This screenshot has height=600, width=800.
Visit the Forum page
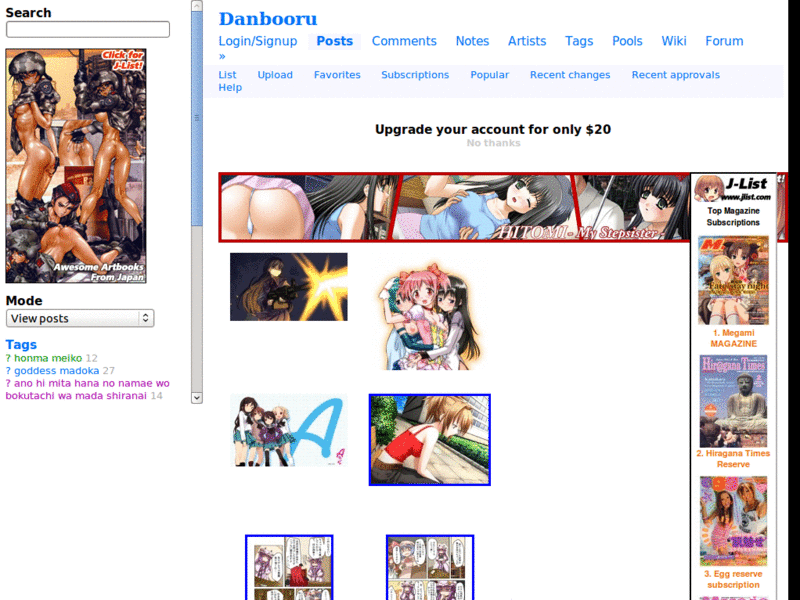point(724,41)
